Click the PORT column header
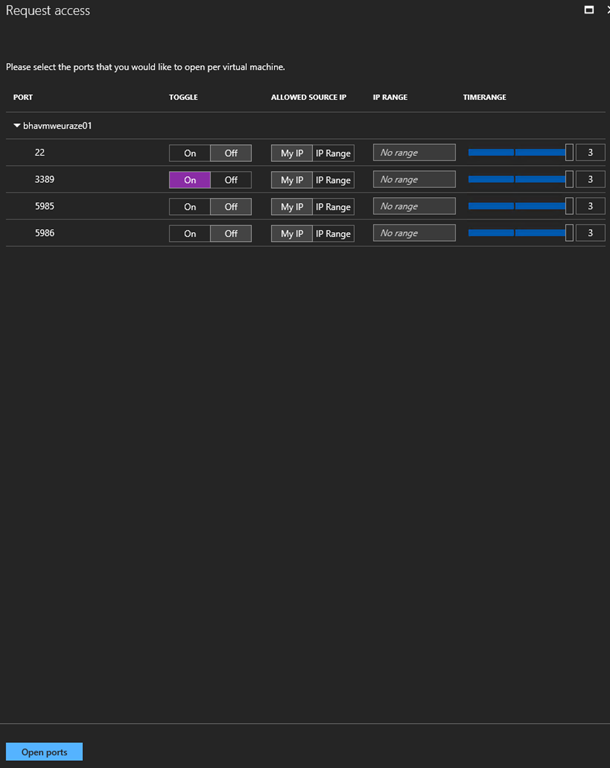Image resolution: width=610 pixels, height=768 pixels. pyautogui.click(x=23, y=97)
